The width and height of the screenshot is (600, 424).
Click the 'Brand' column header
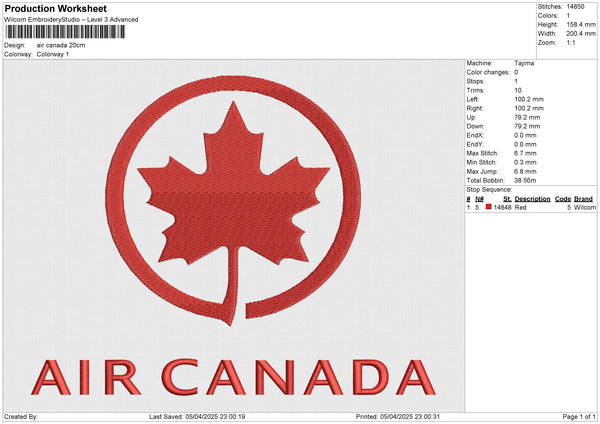click(584, 199)
